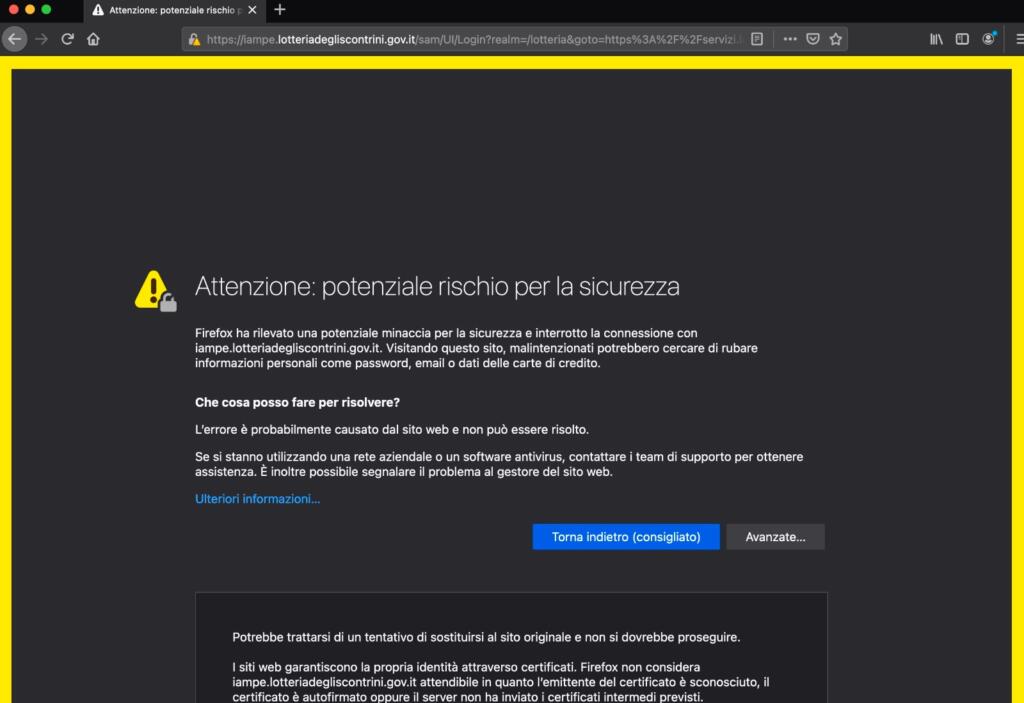Image resolution: width=1024 pixels, height=703 pixels.
Task: Click the 'Ulteriori informazioni…' link
Action: tap(257, 498)
